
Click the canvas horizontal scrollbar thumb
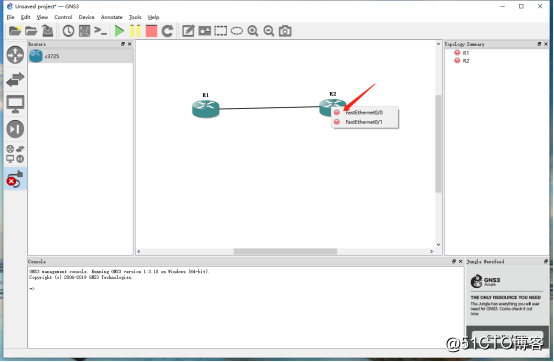285,251
